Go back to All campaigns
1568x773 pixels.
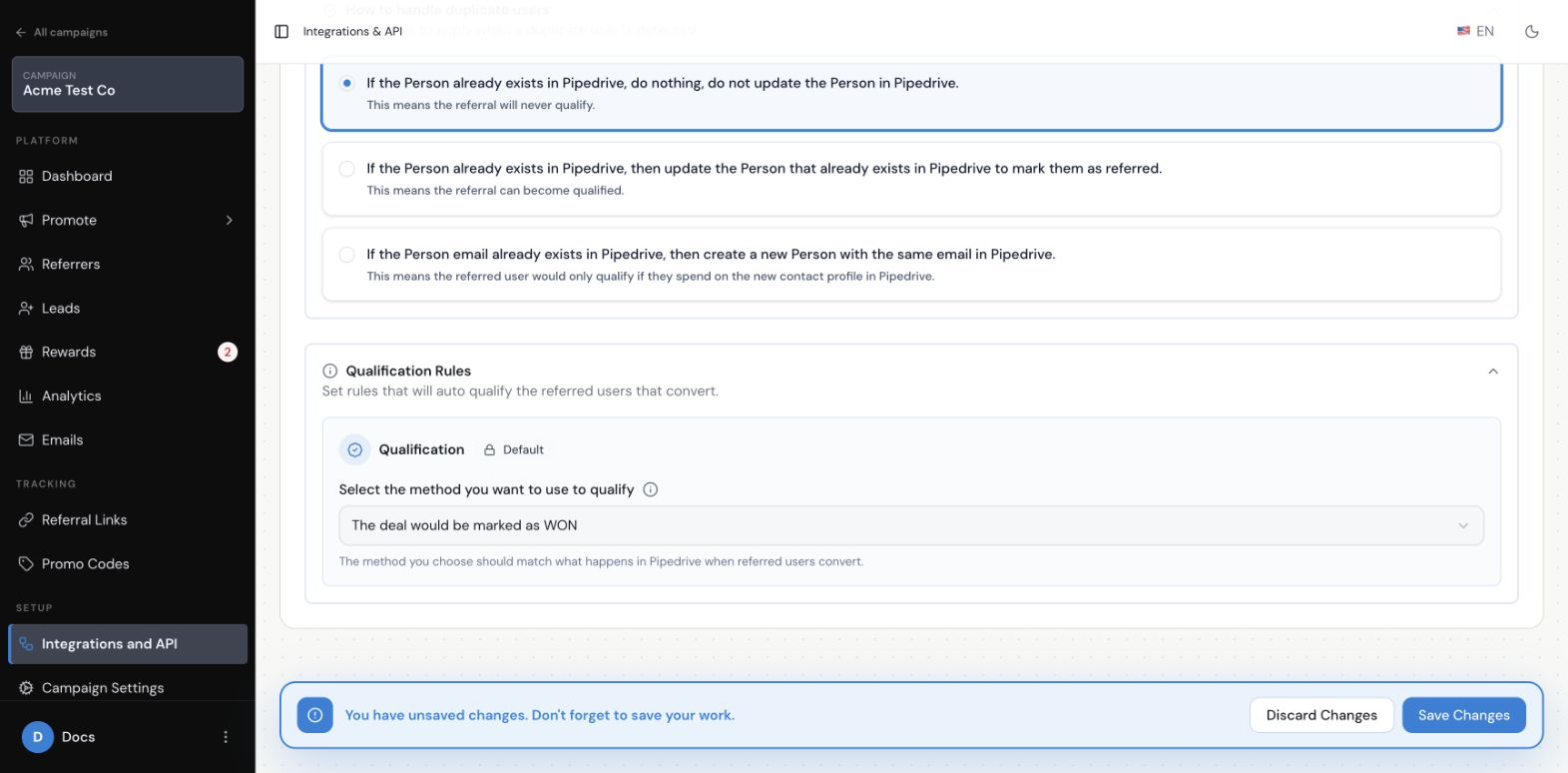pos(62,32)
